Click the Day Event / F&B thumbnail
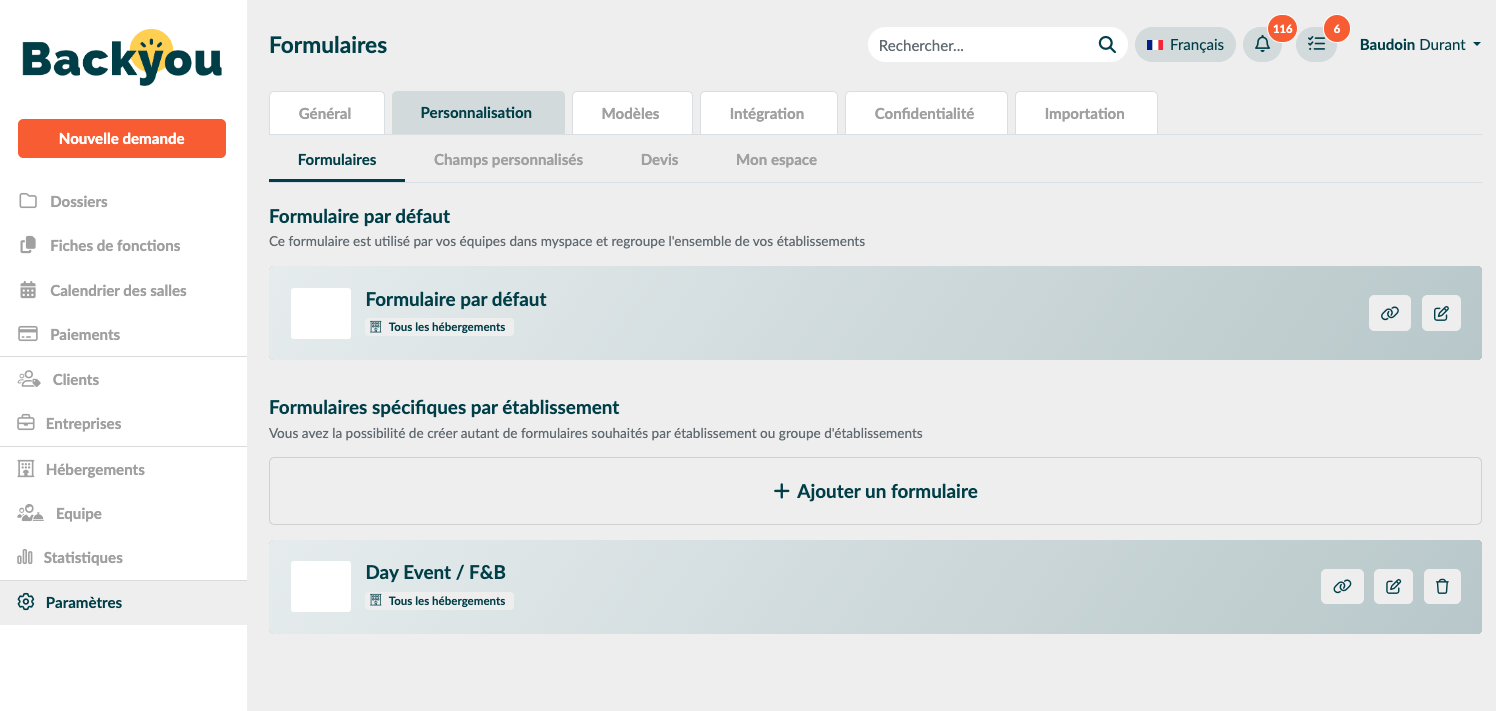The width and height of the screenshot is (1496, 711). tap(321, 586)
